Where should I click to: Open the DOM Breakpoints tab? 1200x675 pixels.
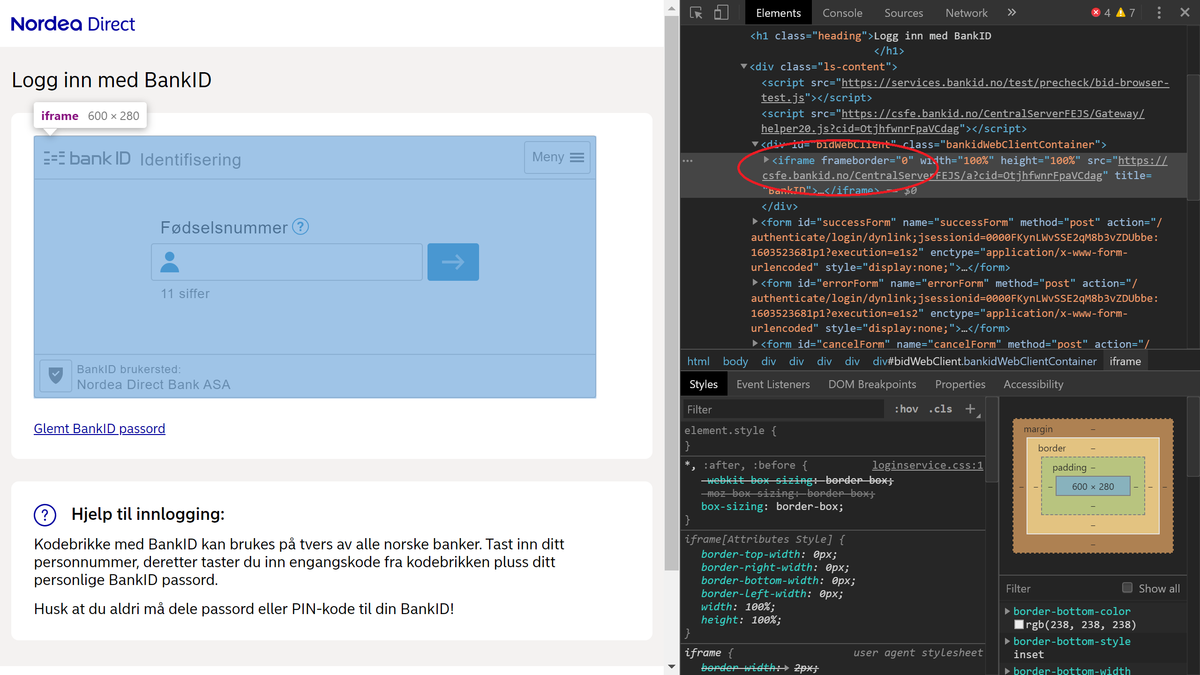pos(872,384)
